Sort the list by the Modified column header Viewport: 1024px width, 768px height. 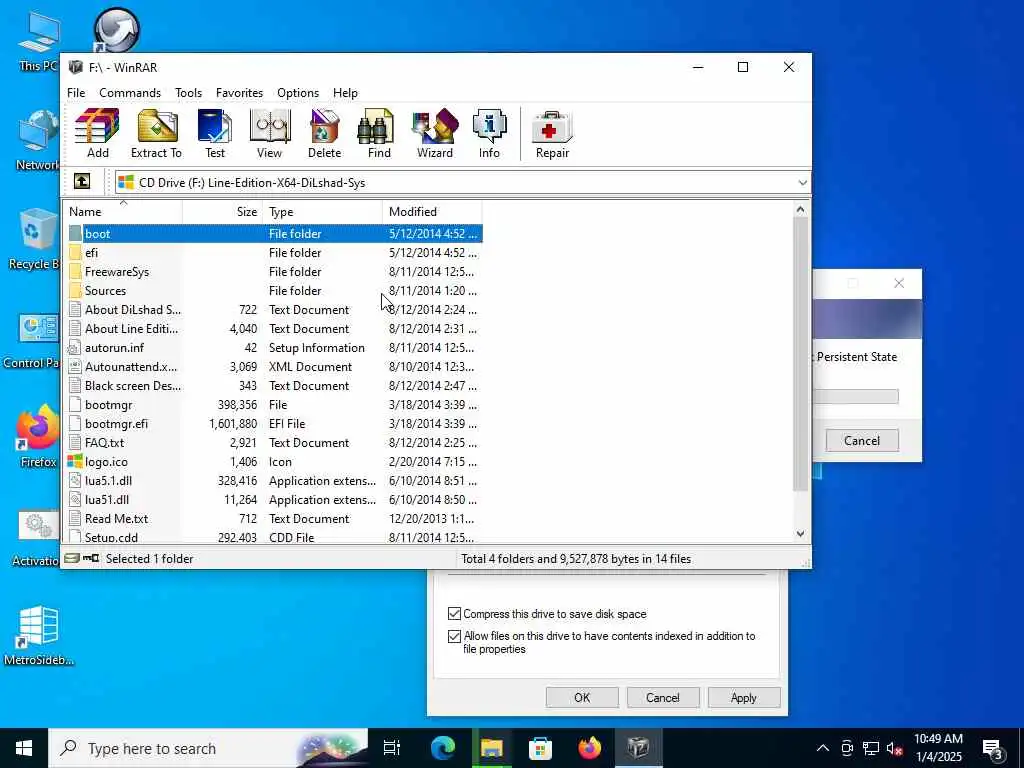tap(432, 212)
